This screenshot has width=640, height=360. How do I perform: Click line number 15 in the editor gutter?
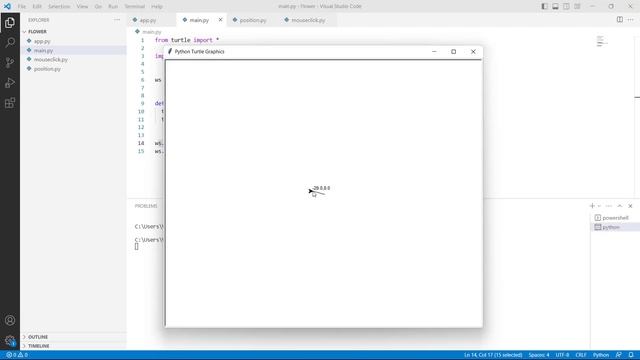click(x=141, y=151)
